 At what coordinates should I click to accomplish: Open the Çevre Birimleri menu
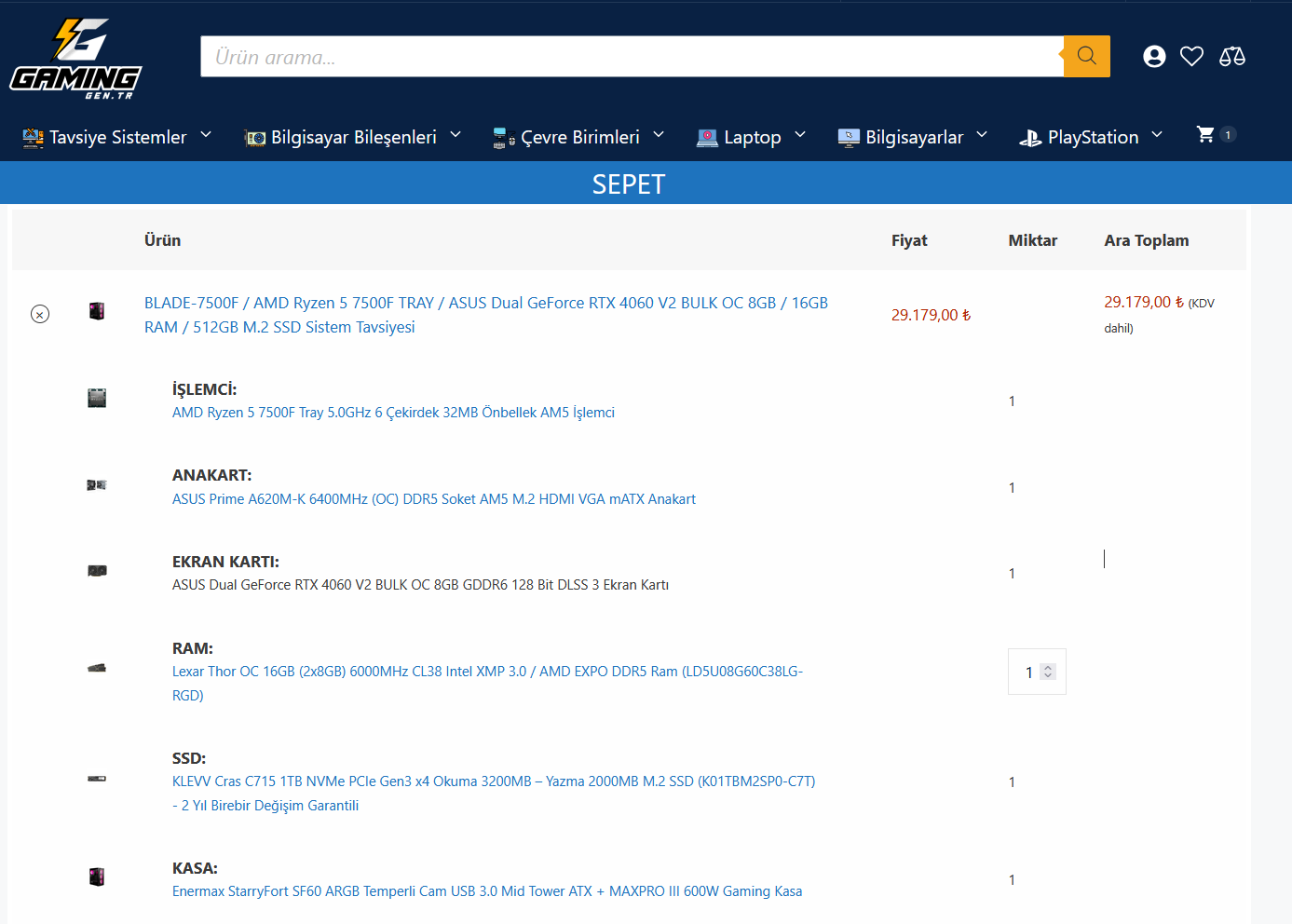[x=579, y=137]
